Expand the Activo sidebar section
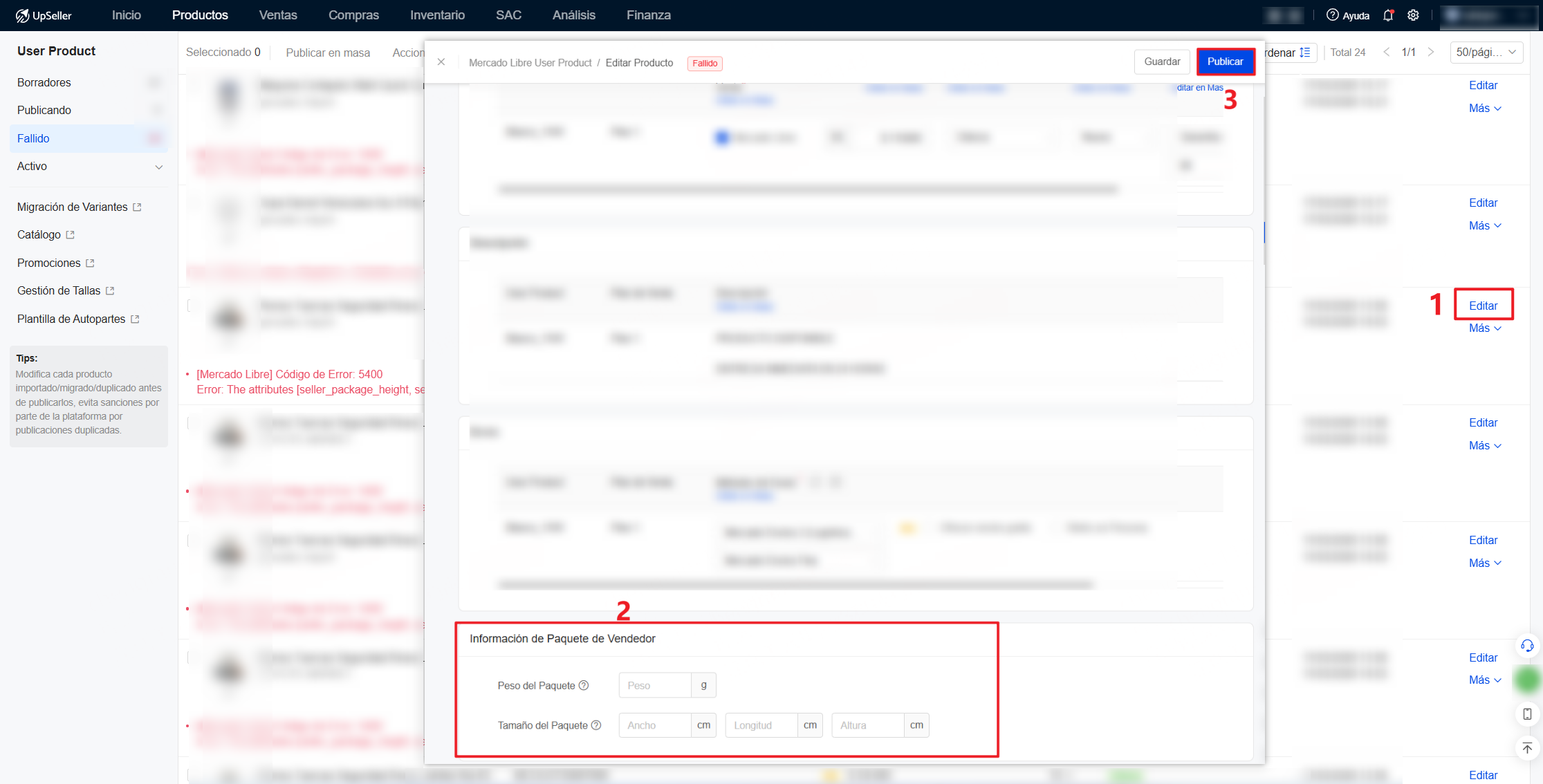 158,167
